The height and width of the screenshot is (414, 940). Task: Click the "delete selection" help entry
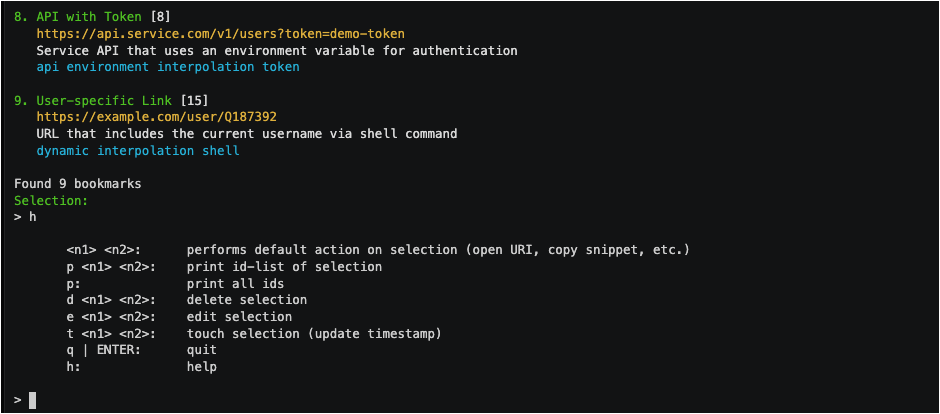(x=246, y=300)
